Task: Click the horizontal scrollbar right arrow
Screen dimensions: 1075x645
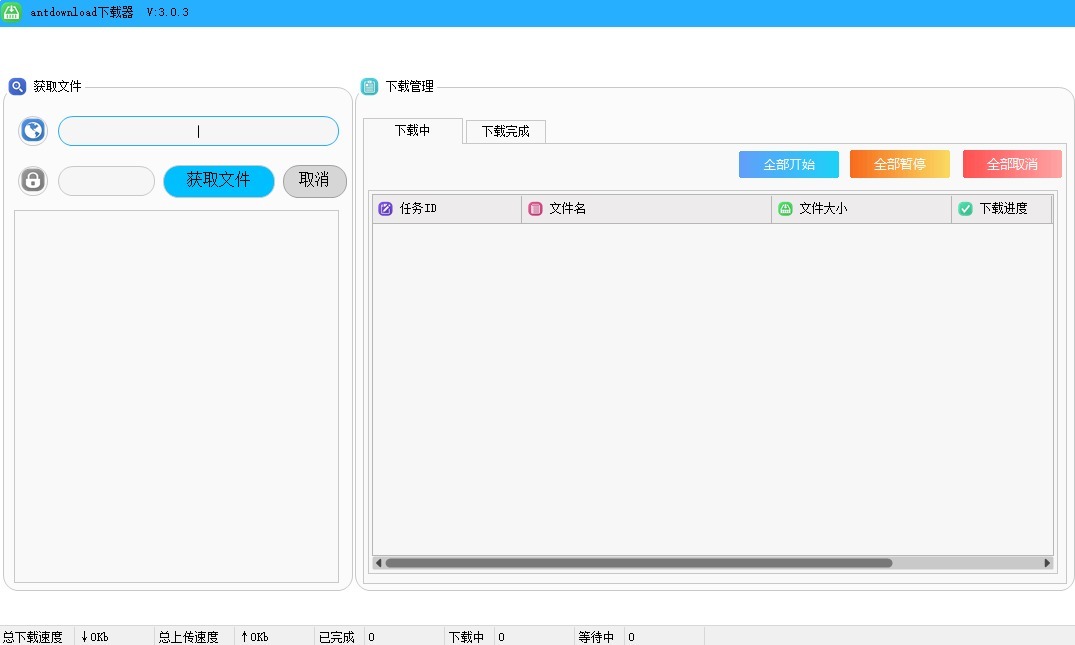Action: [1047, 563]
